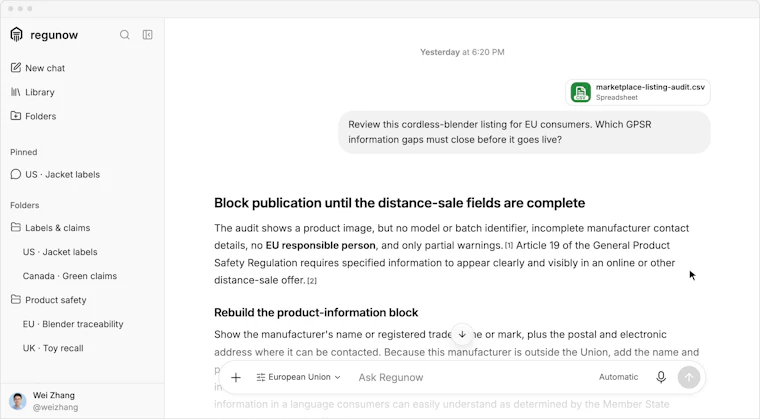Image resolution: width=760 pixels, height=419 pixels.
Task: Jump to bottom with down-arrow button
Action: tap(462, 334)
